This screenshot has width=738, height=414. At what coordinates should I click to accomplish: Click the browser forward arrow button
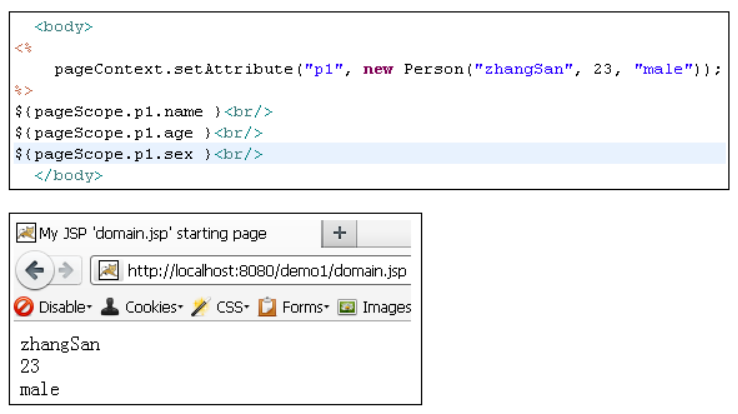(66, 271)
